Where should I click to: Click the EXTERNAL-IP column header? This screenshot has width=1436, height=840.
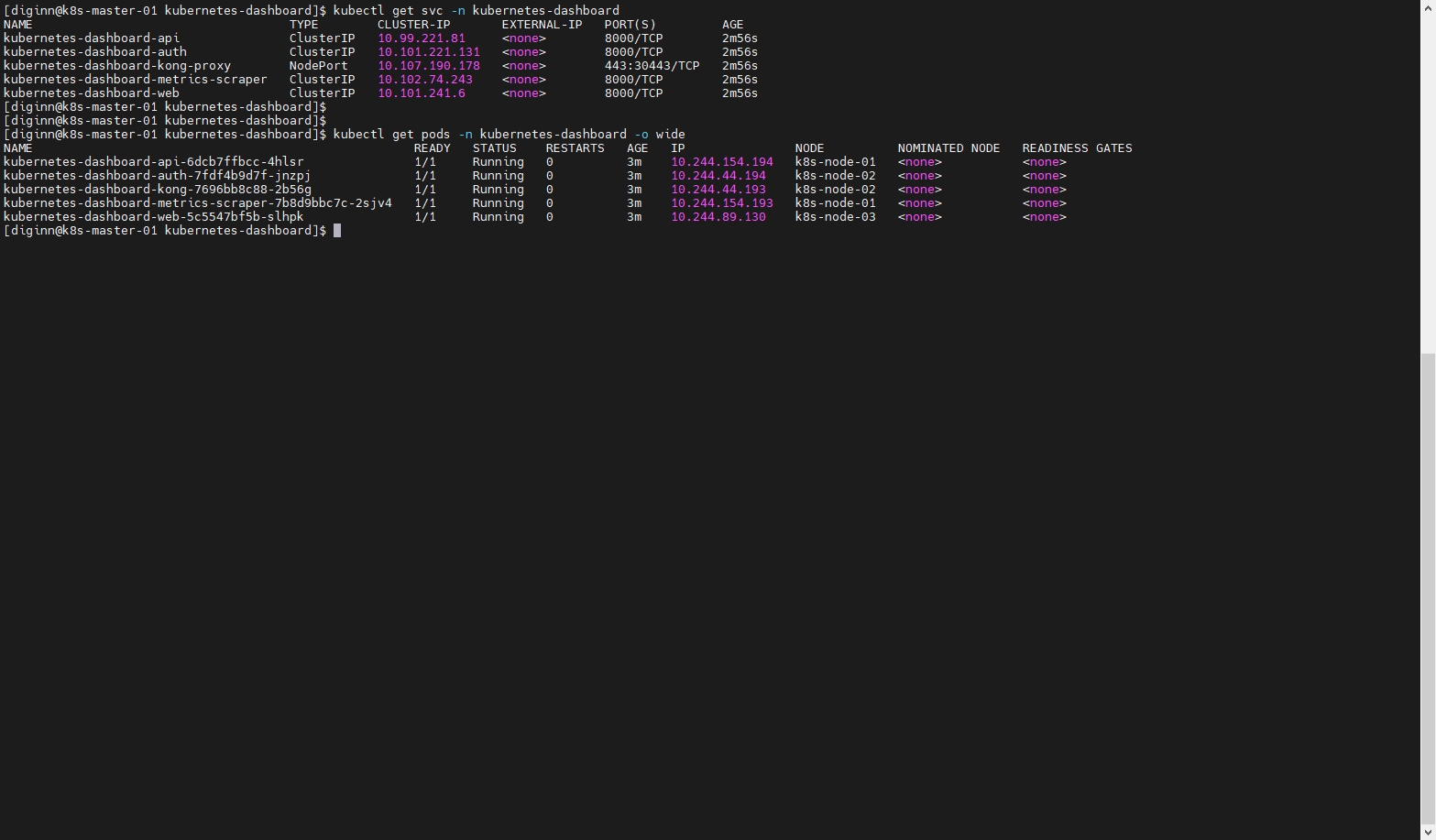[x=542, y=25]
